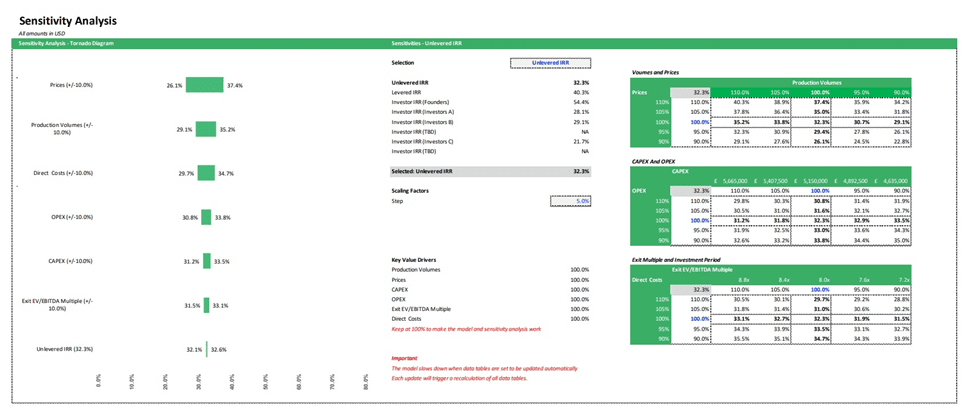Select the Investor IRR (Founders) value 54.4%
975x419 pixels.
click(x=581, y=102)
